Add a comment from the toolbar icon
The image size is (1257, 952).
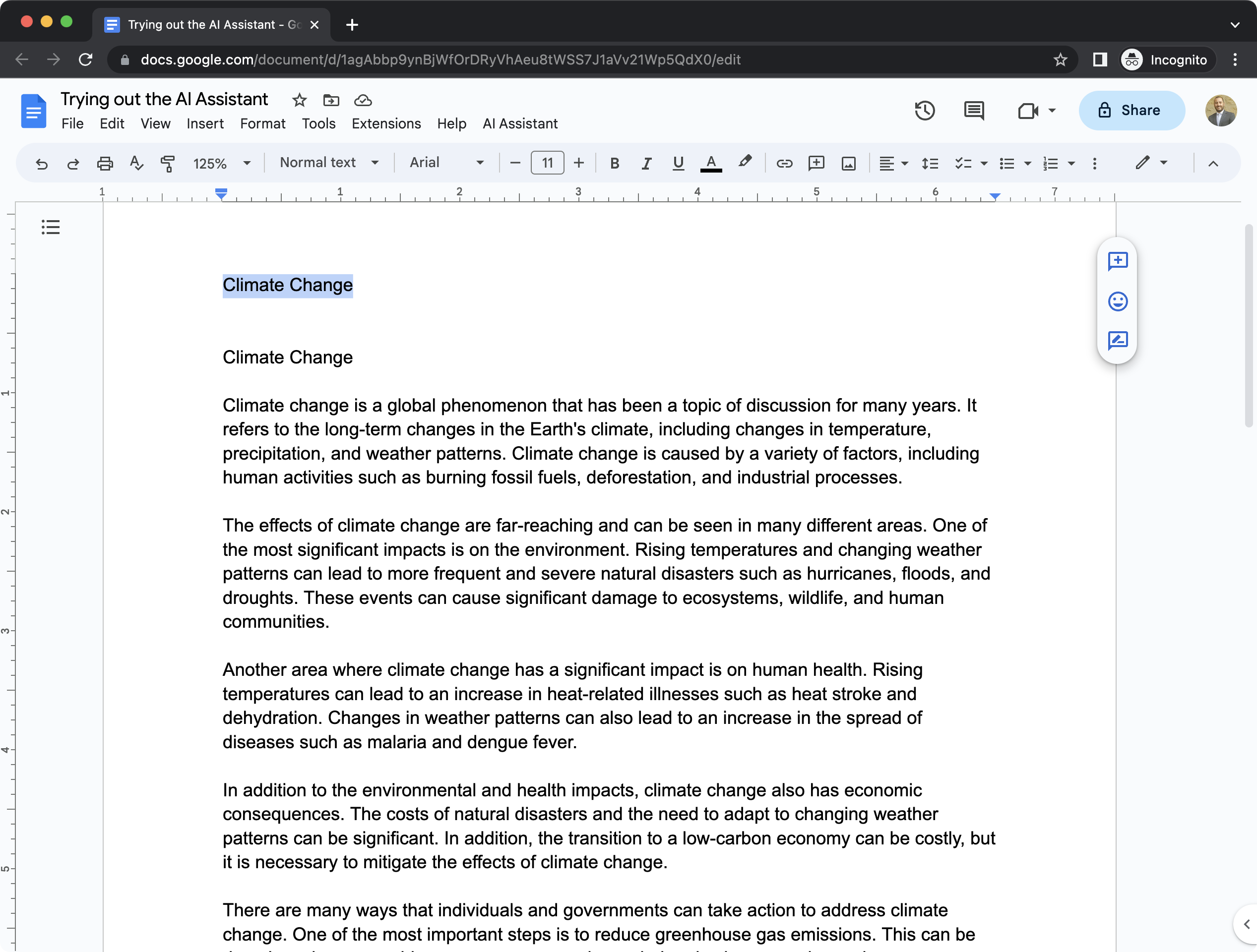[816, 164]
